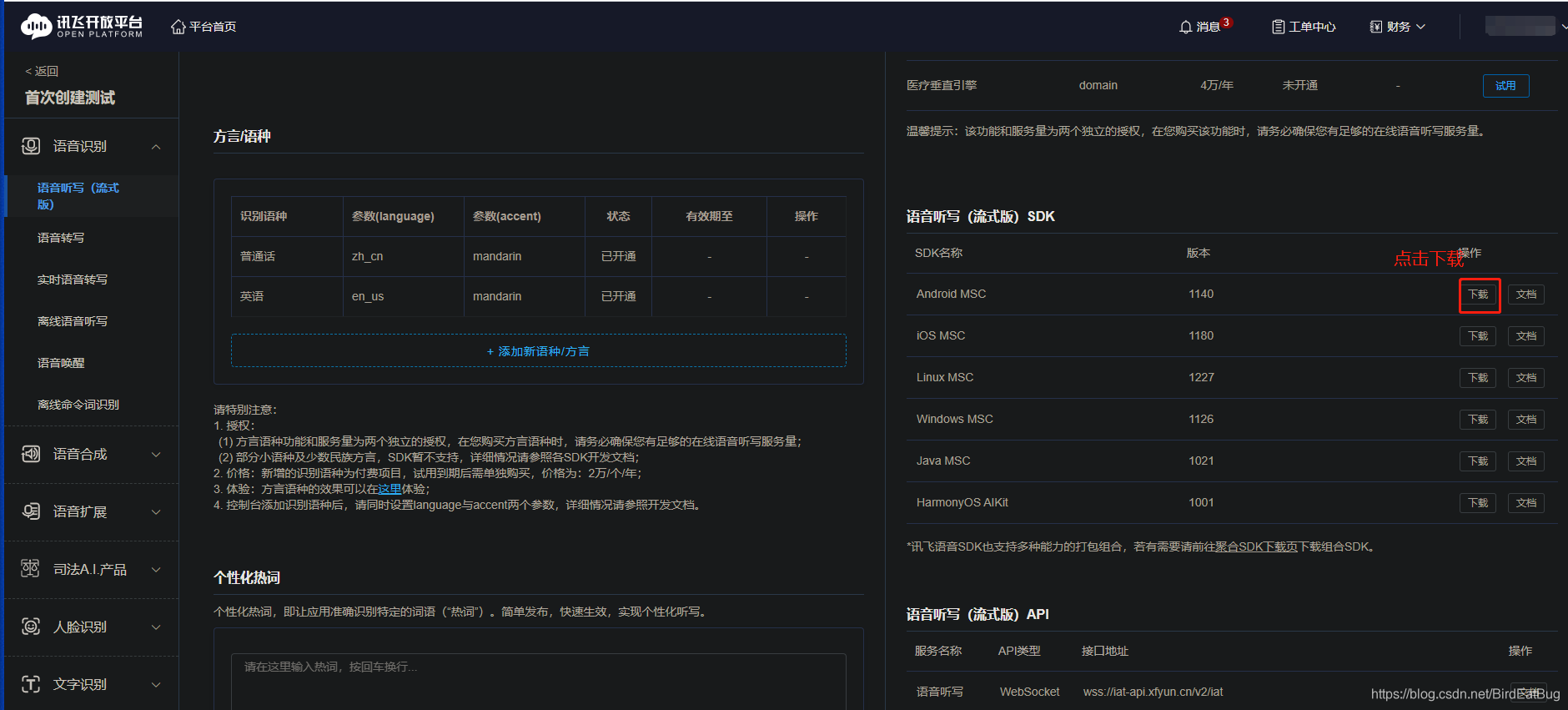This screenshot has width=1568, height=710.
Task: Open the 财务 dropdown arrow
Action: (x=1420, y=27)
